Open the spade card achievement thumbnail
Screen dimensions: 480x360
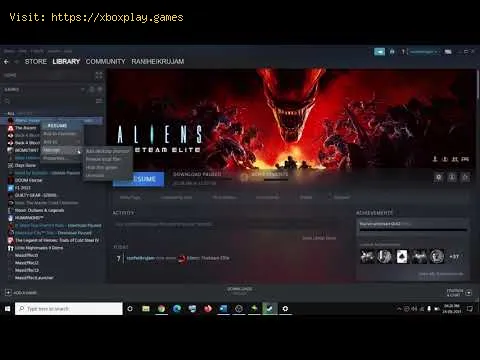click(402, 257)
